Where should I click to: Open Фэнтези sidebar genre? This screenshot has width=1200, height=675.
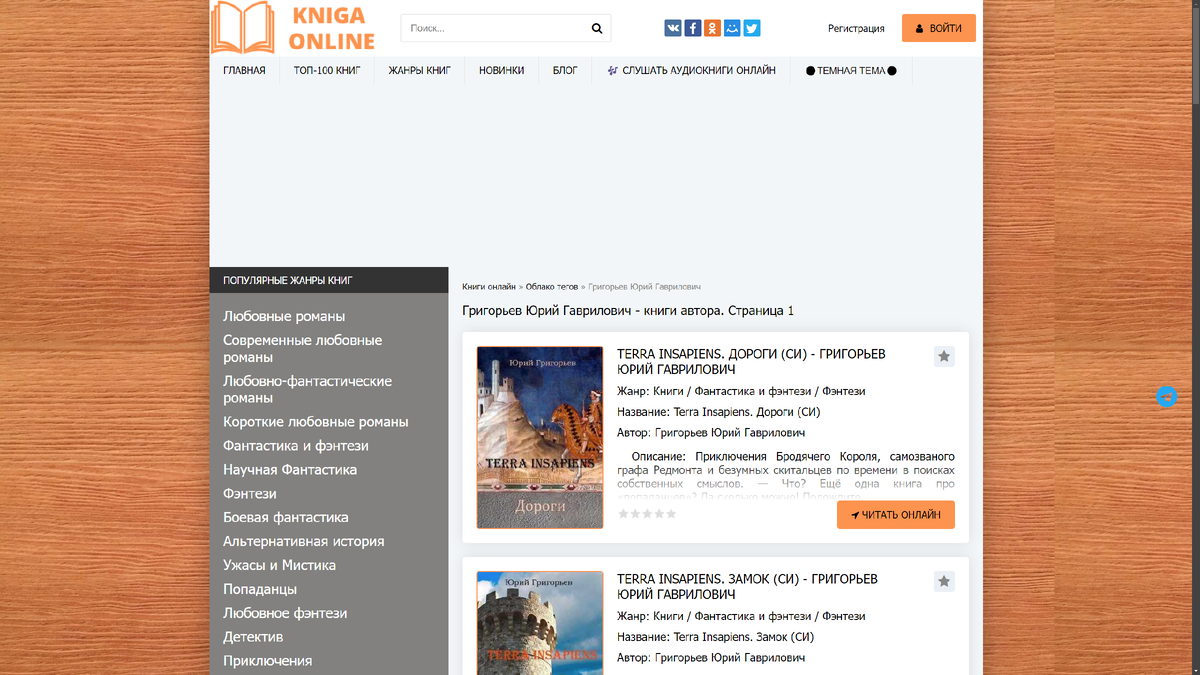250,494
